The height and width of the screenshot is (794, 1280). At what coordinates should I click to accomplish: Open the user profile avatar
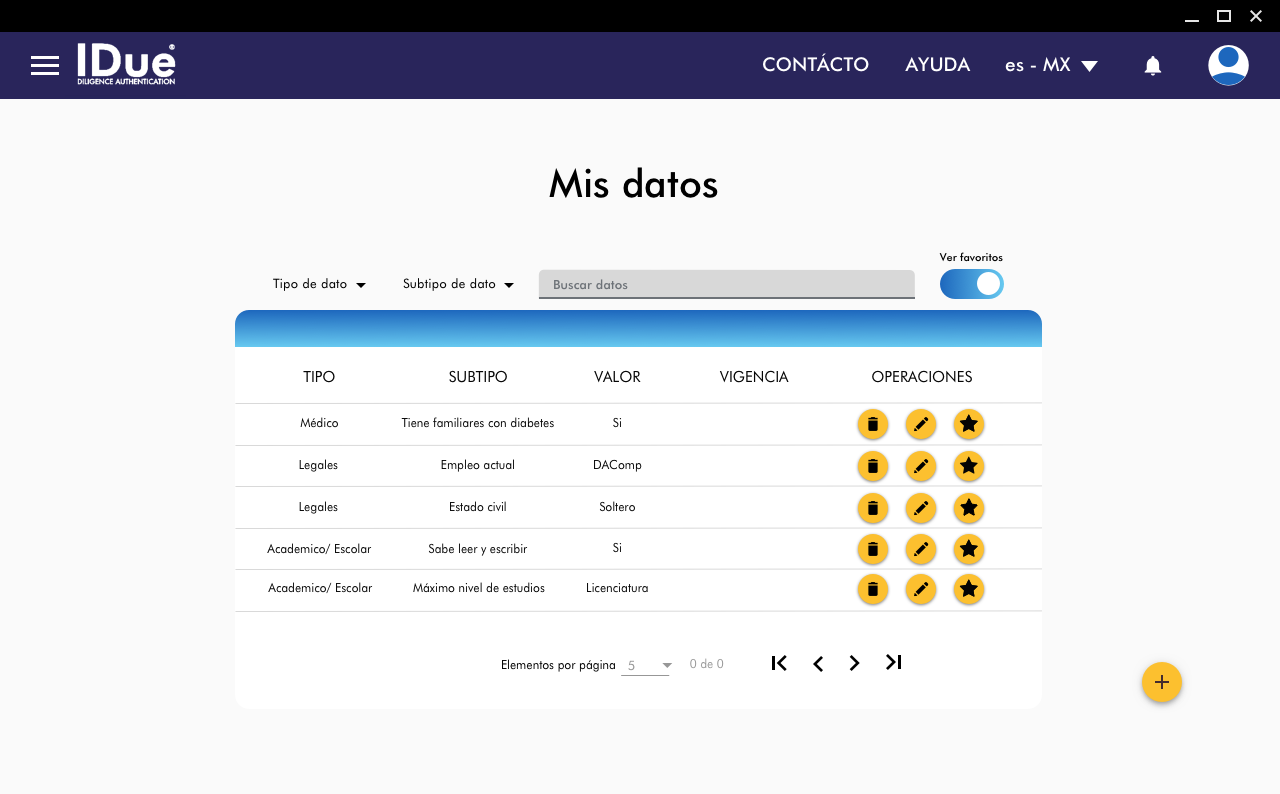1227,66
